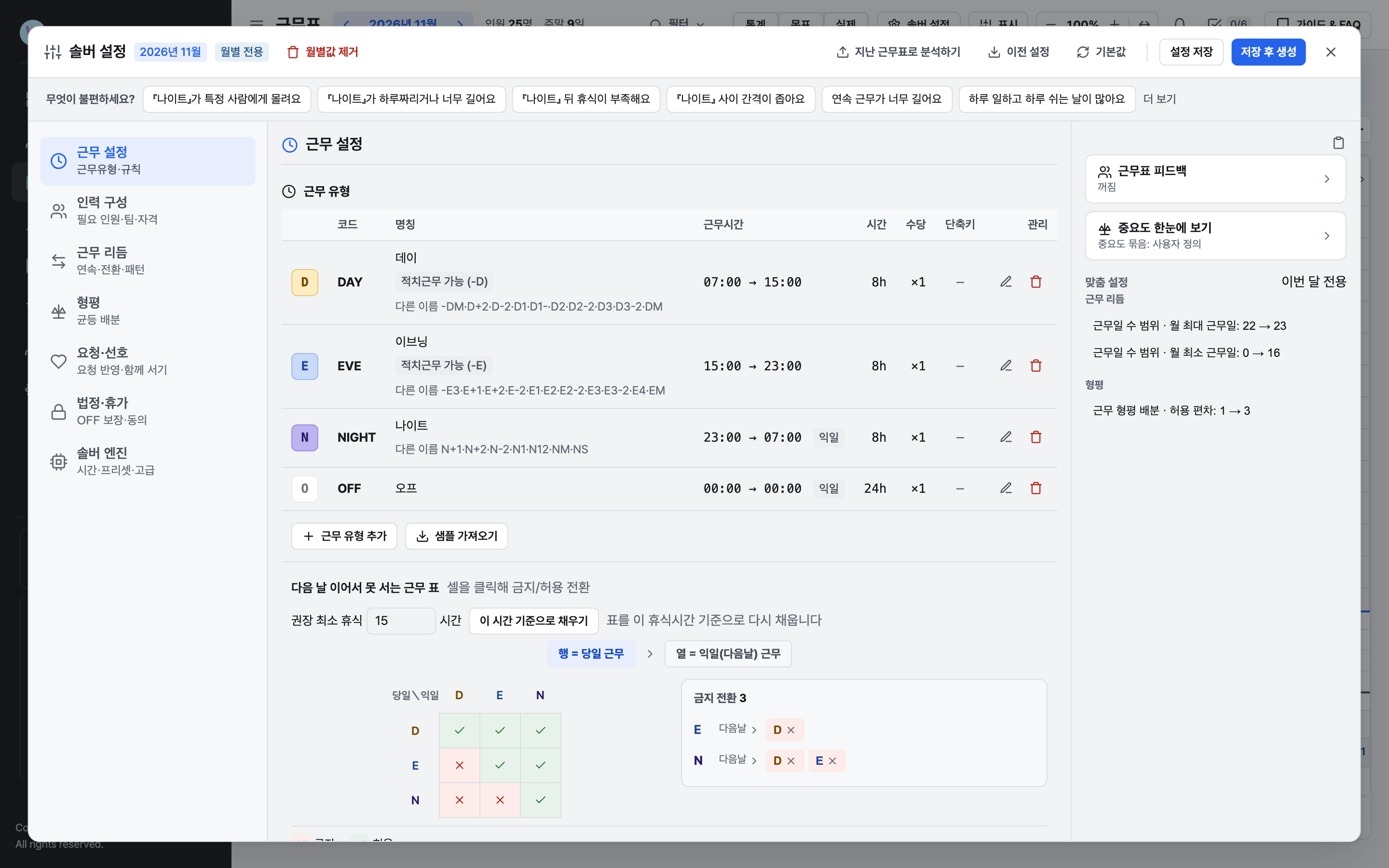The width and height of the screenshot is (1389, 868).
Task: Toggle the D to N allowed cell
Action: click(x=541, y=730)
